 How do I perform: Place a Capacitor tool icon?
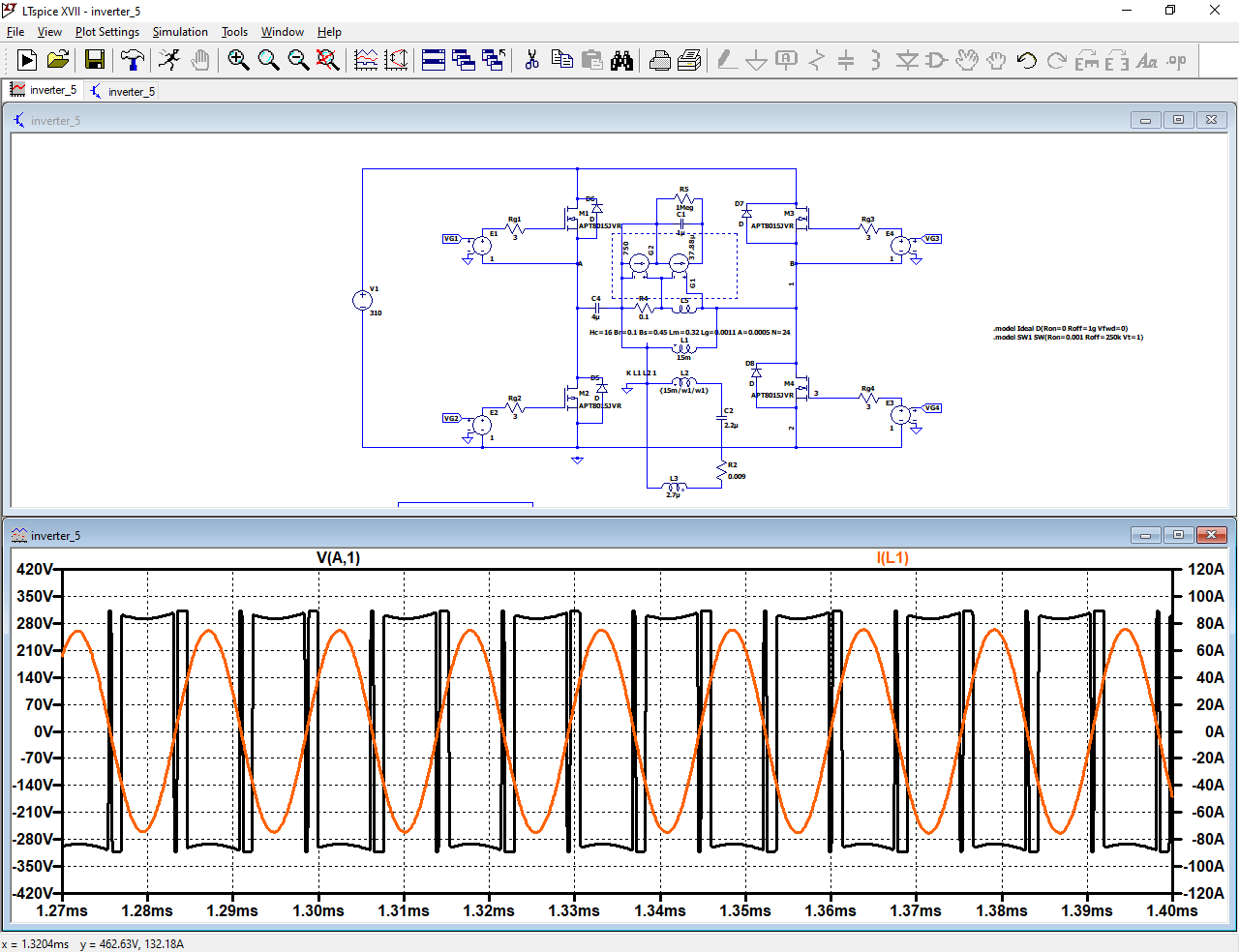click(x=846, y=60)
